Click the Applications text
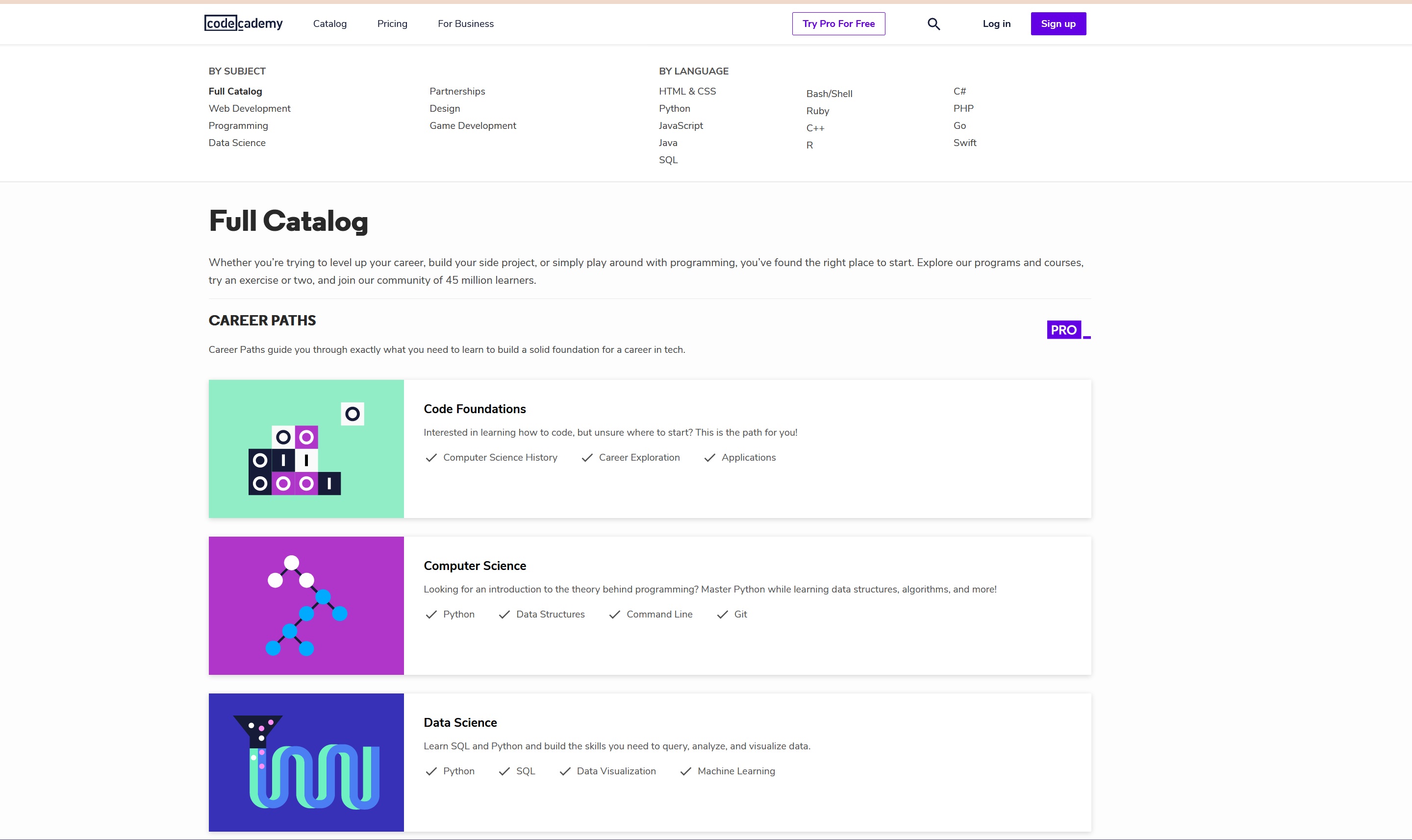 coord(749,457)
